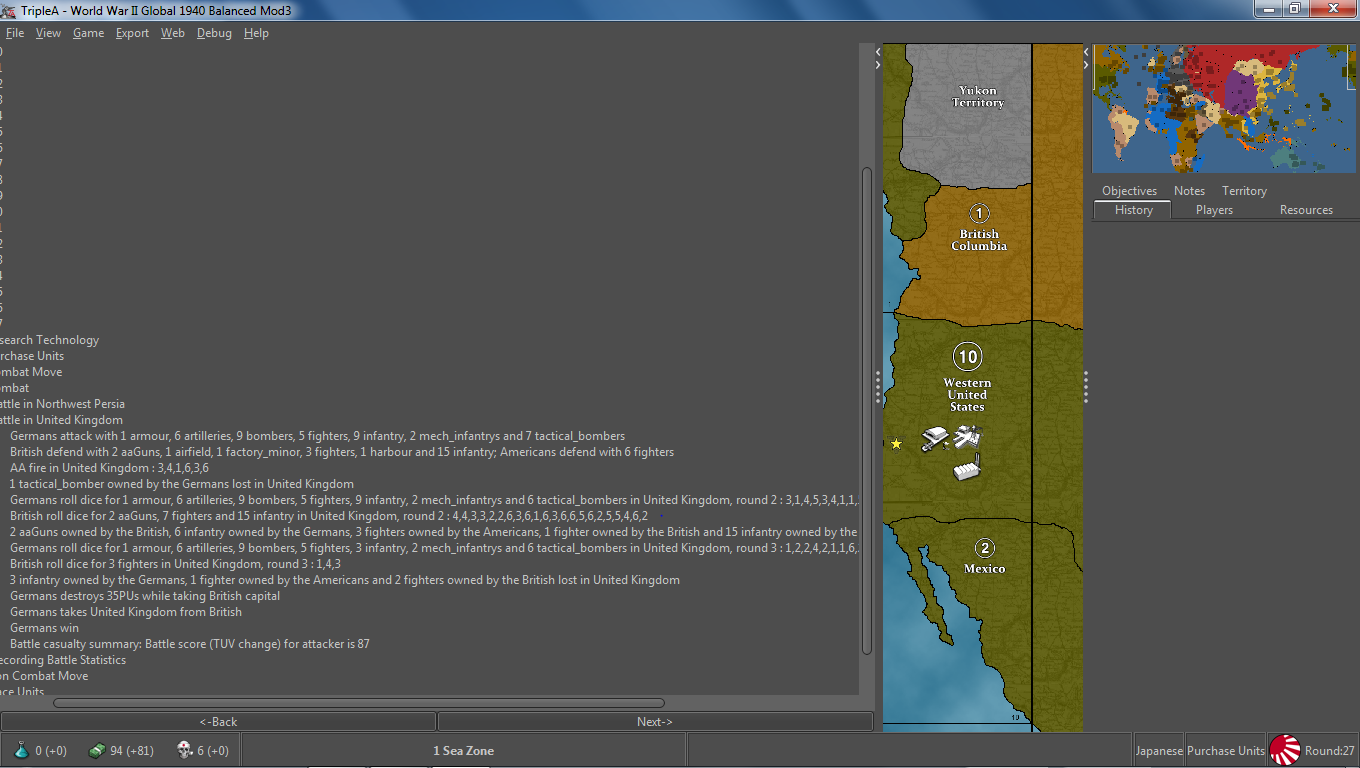Image resolution: width=1360 pixels, height=768 pixels.
Task: Open the Debug menu
Action: (214, 33)
